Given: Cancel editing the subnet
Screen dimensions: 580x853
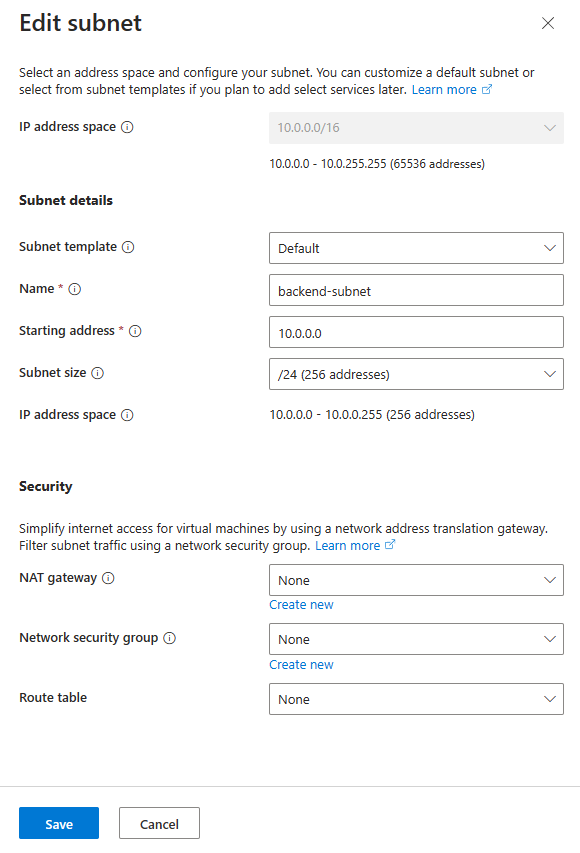Looking at the screenshot, I should (159, 823).
